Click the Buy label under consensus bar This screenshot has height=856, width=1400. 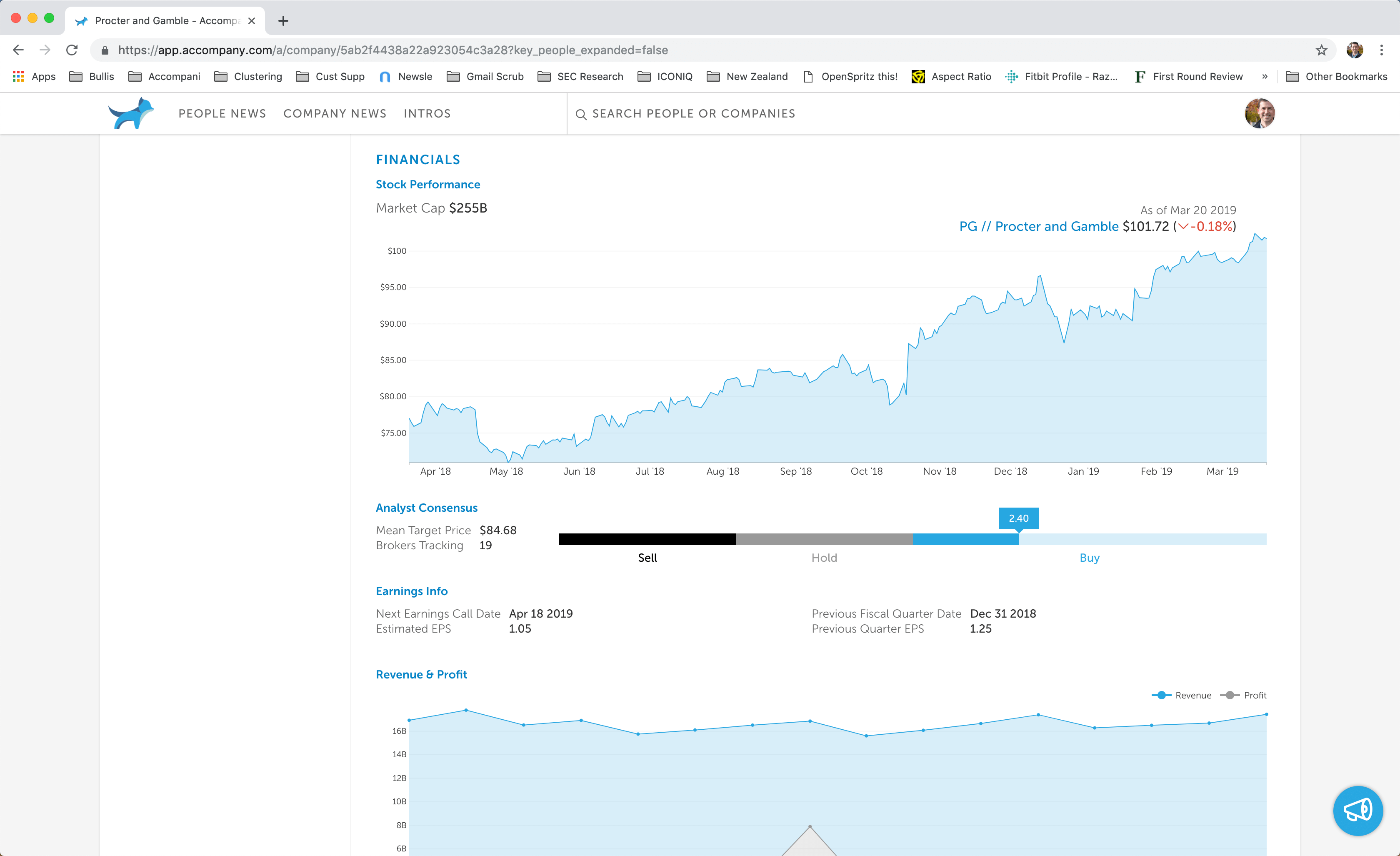pyautogui.click(x=1089, y=558)
